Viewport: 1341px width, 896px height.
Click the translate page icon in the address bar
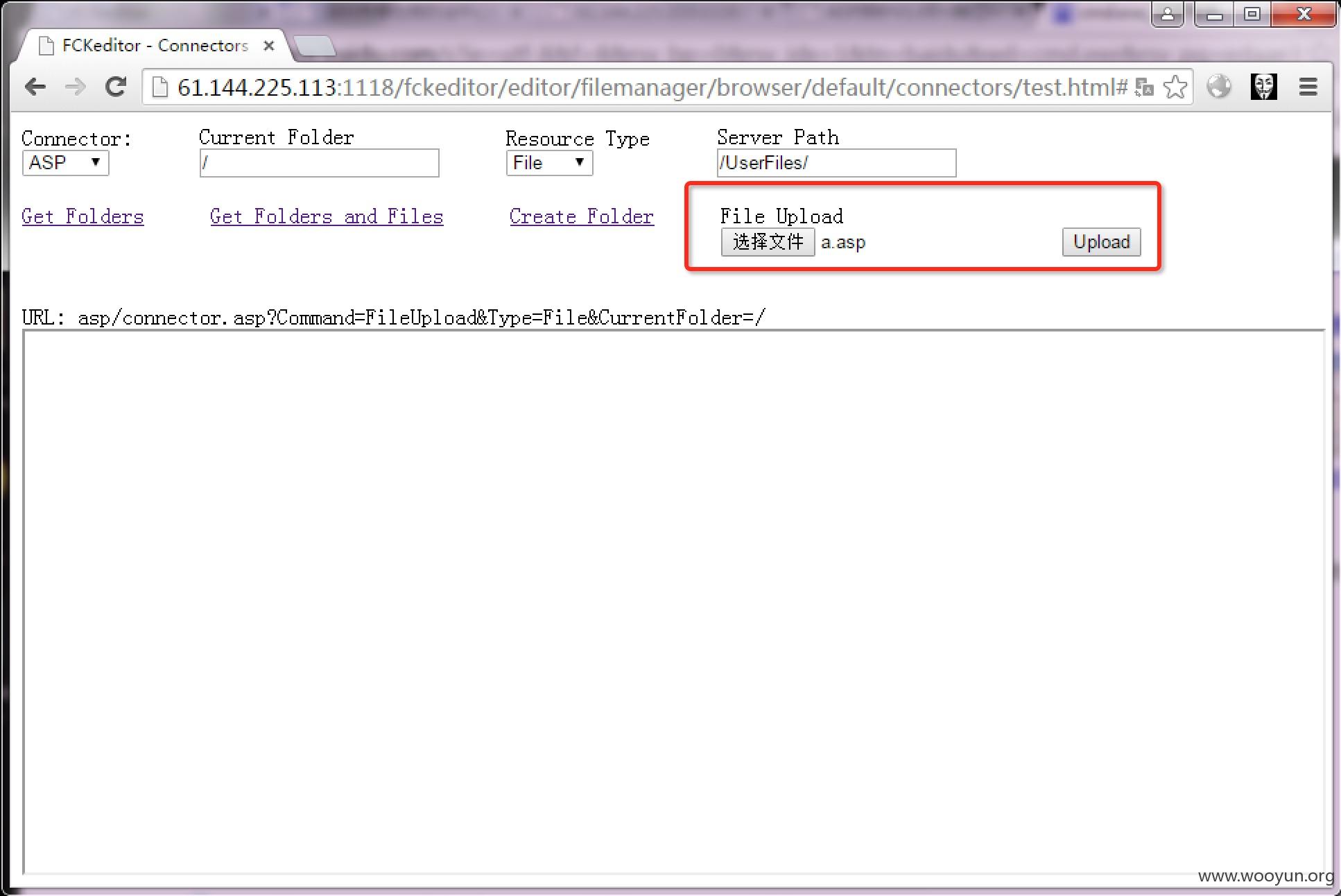1144,87
